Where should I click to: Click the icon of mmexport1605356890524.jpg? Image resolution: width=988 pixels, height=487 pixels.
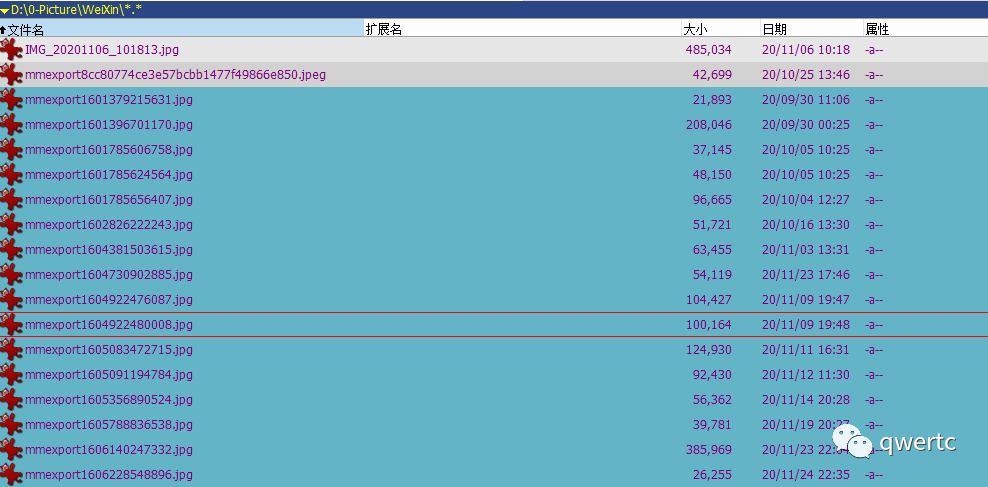point(11,400)
